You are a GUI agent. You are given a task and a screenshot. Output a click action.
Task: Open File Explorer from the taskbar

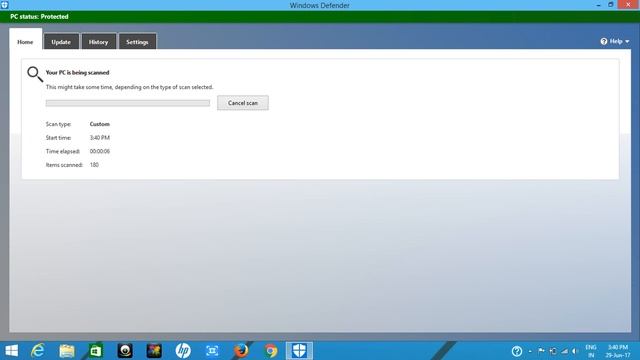pyautogui.click(x=67, y=351)
